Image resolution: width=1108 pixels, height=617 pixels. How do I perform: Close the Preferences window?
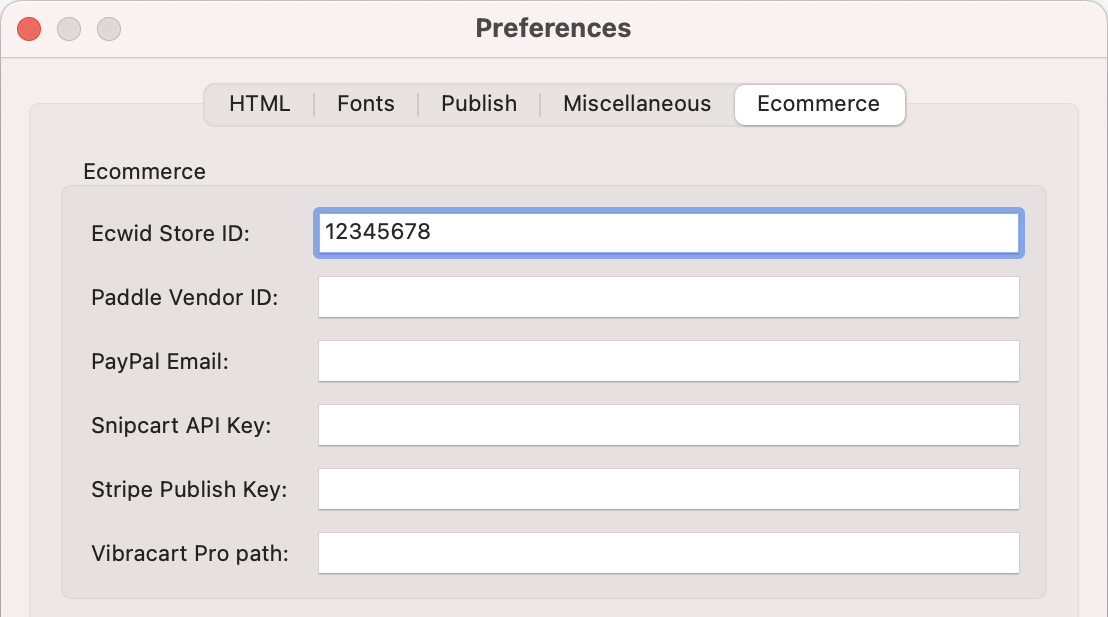coord(29,29)
